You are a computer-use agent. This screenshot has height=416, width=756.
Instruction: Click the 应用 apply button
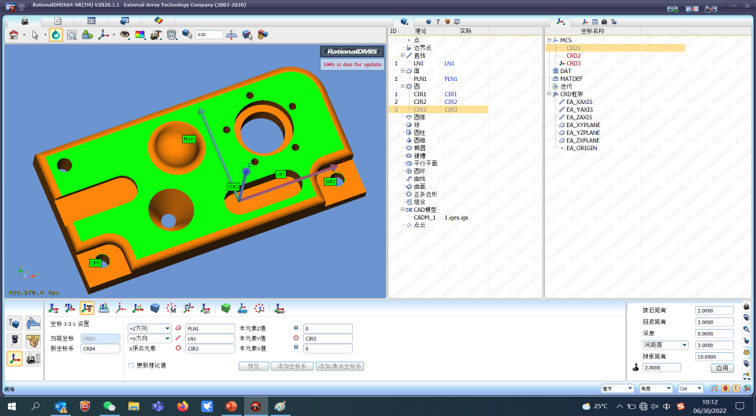pyautogui.click(x=721, y=368)
